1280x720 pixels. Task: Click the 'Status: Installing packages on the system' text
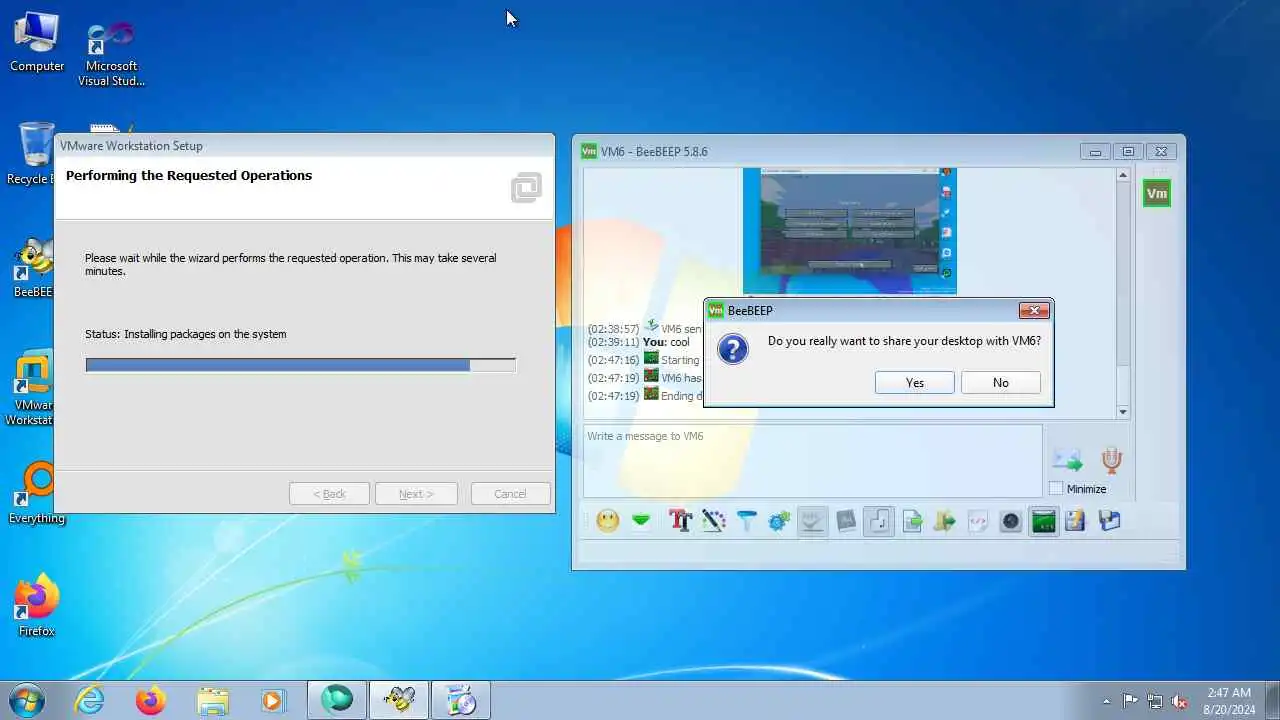(186, 334)
